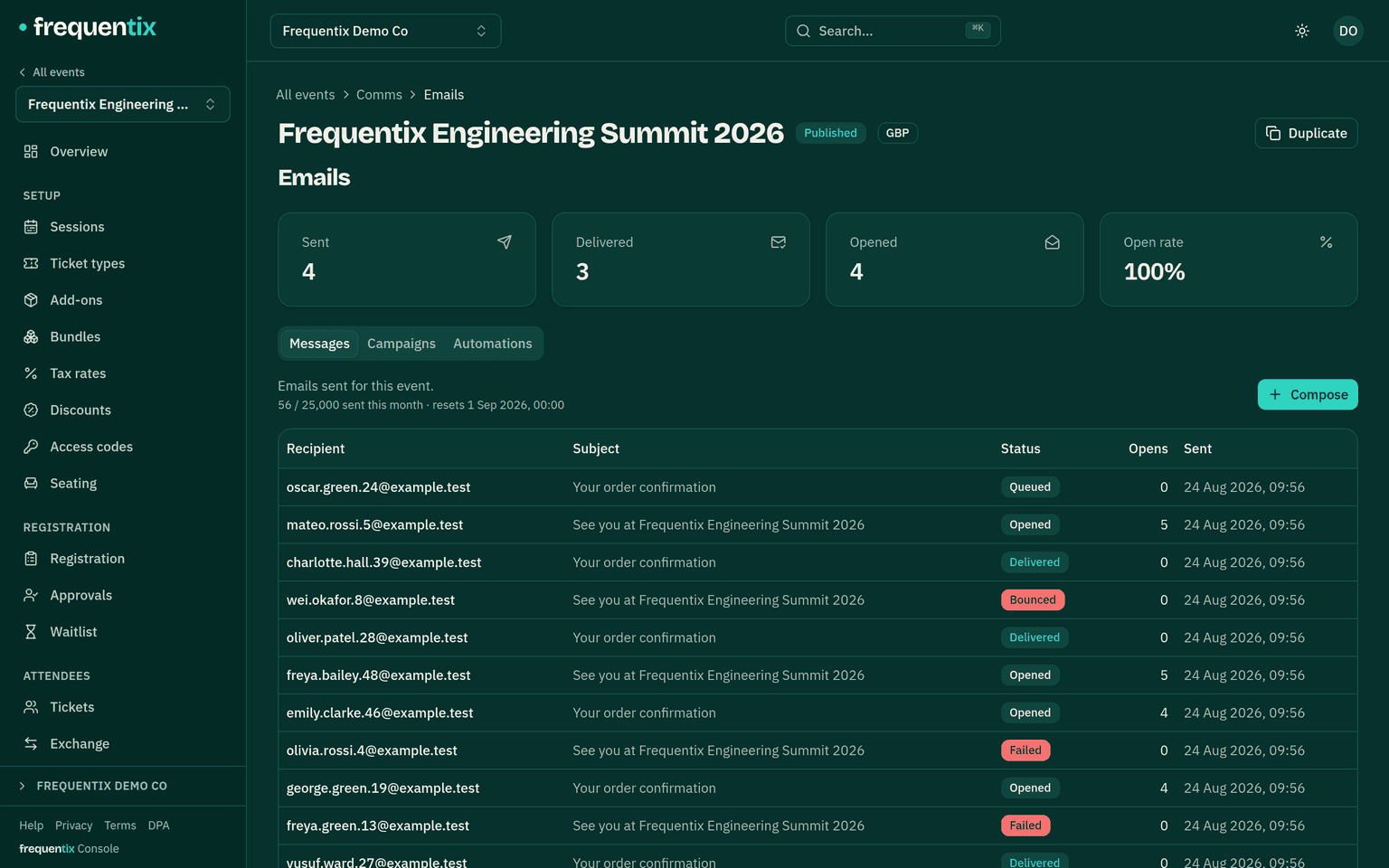The height and width of the screenshot is (868, 1389).
Task: Click the Exchange arrows icon
Action: [x=31, y=743]
